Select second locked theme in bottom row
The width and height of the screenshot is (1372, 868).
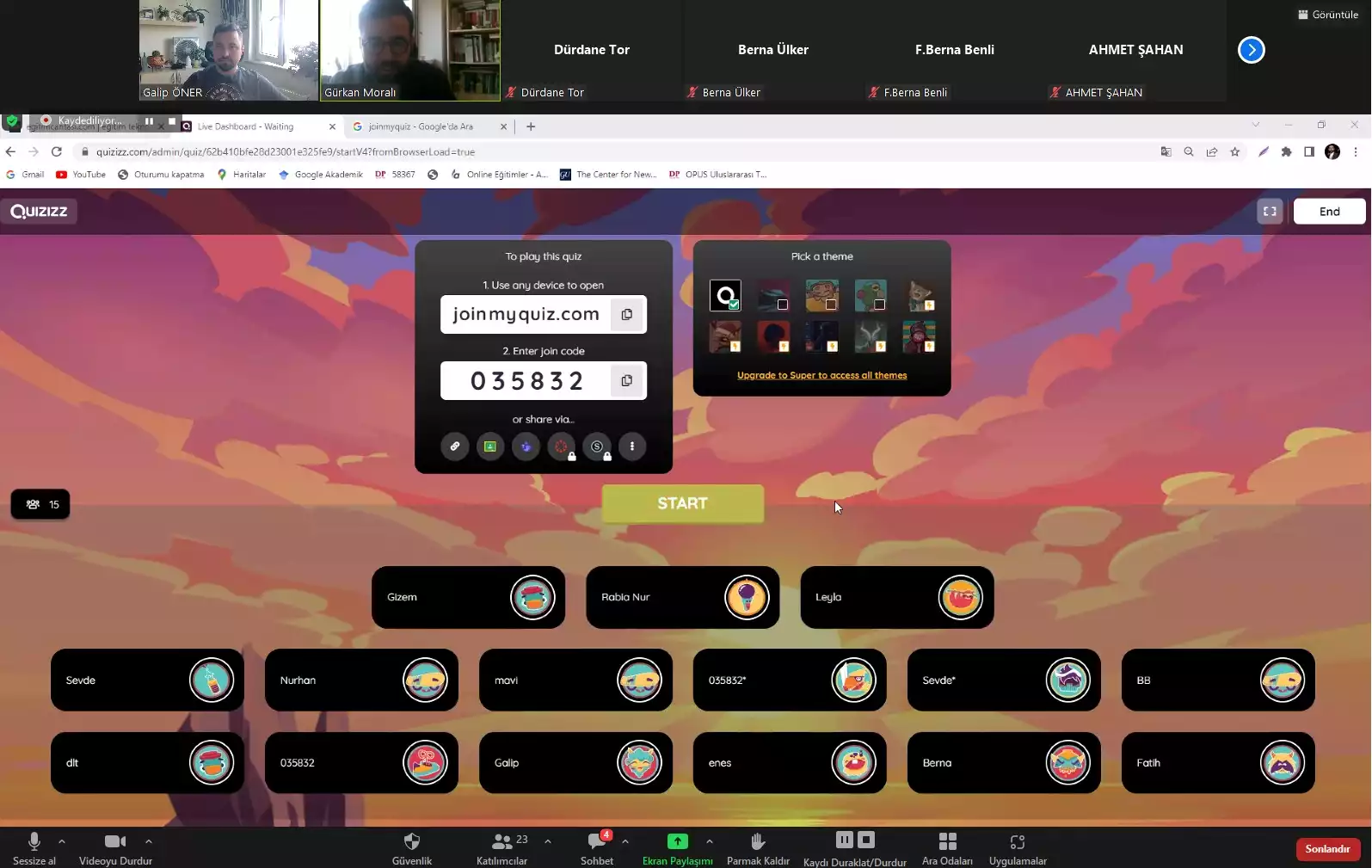coord(773,336)
